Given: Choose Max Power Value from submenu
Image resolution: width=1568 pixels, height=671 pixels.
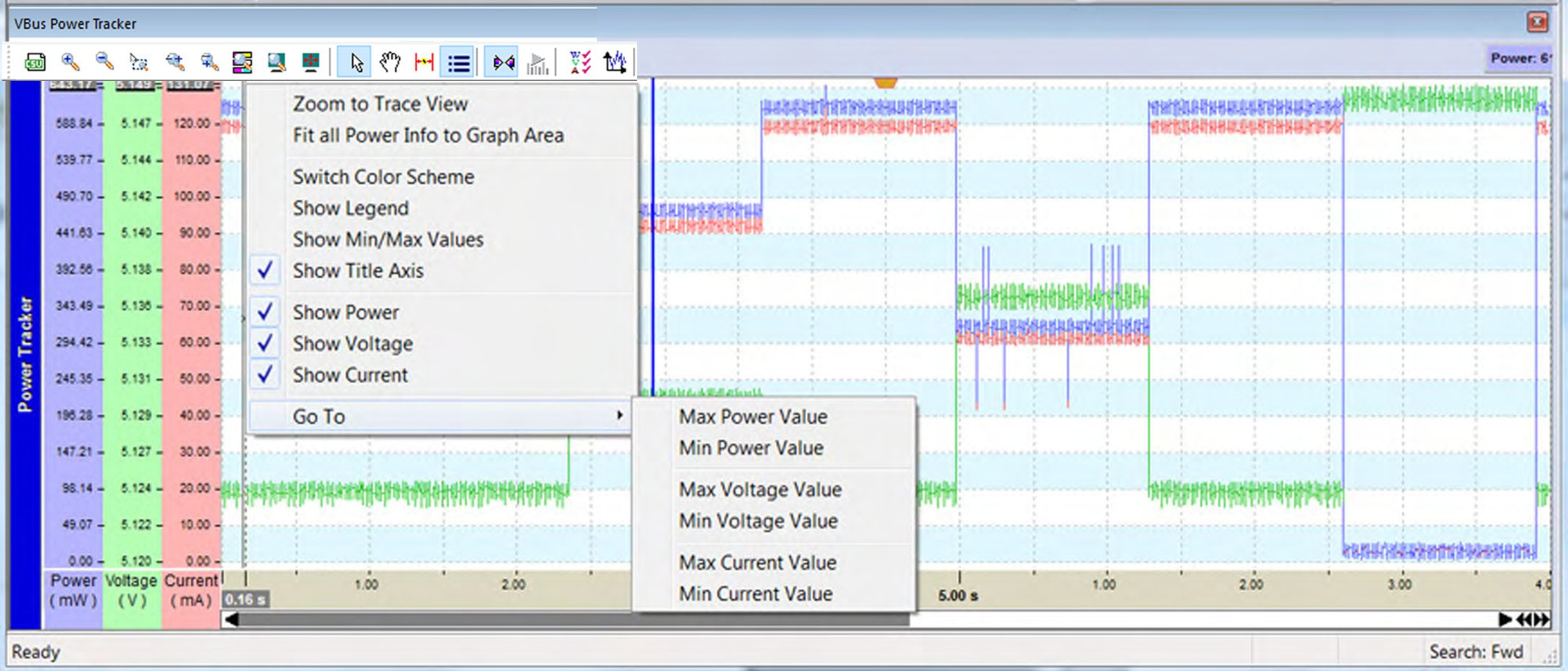Looking at the screenshot, I should pyautogui.click(x=753, y=416).
